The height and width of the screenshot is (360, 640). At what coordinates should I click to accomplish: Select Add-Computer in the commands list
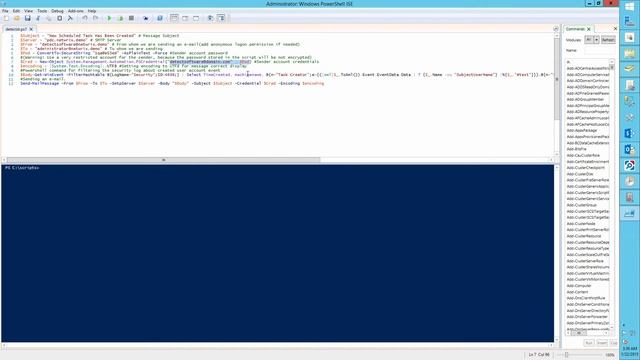point(579,286)
